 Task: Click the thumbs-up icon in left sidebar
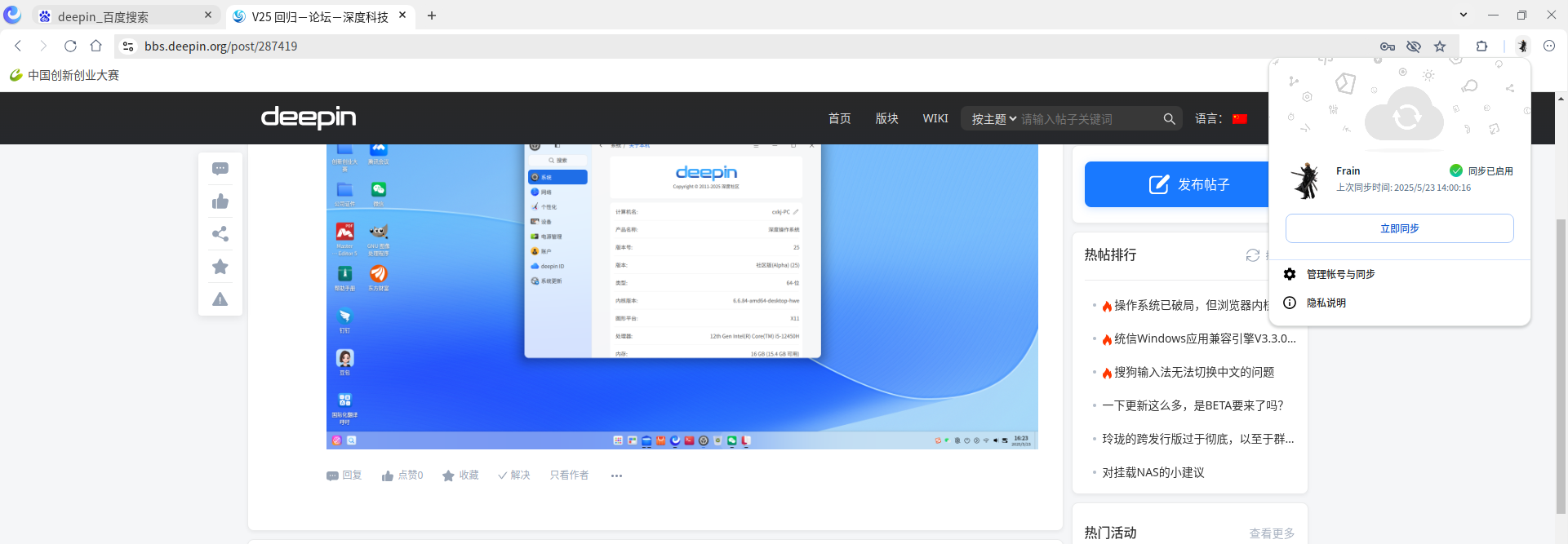click(220, 201)
